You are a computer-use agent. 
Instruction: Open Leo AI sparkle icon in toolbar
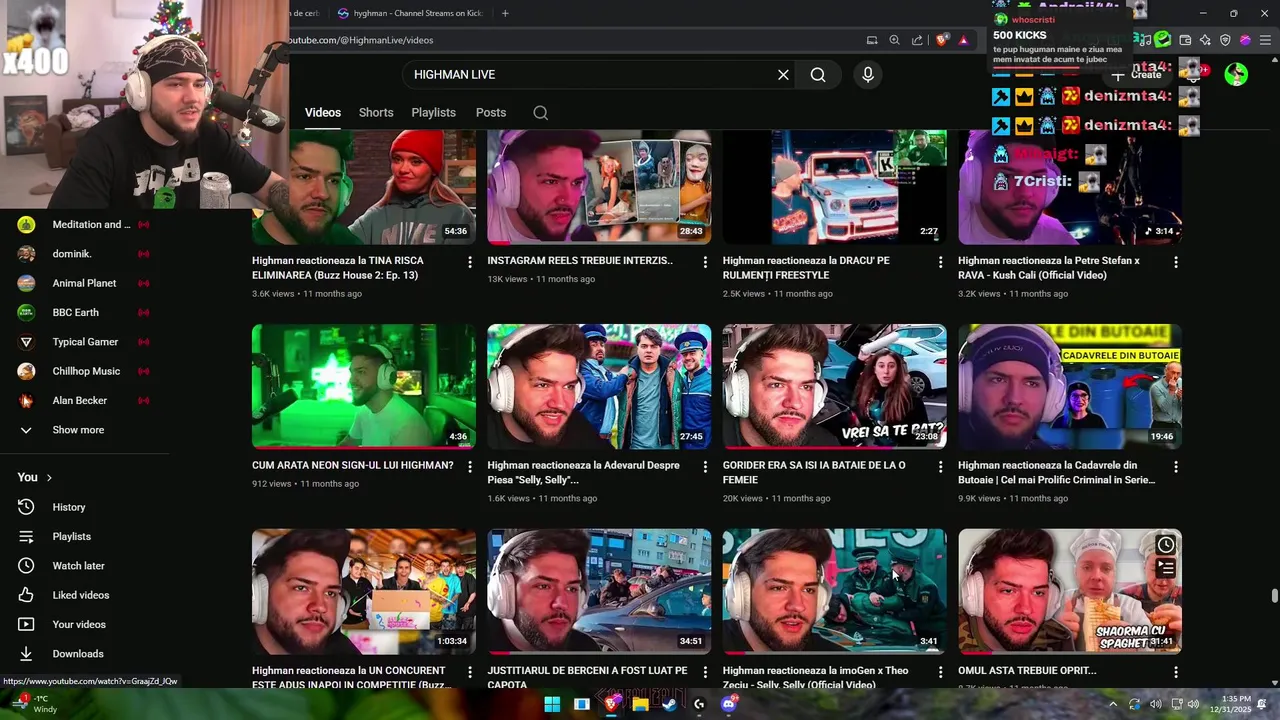tap(1205, 40)
